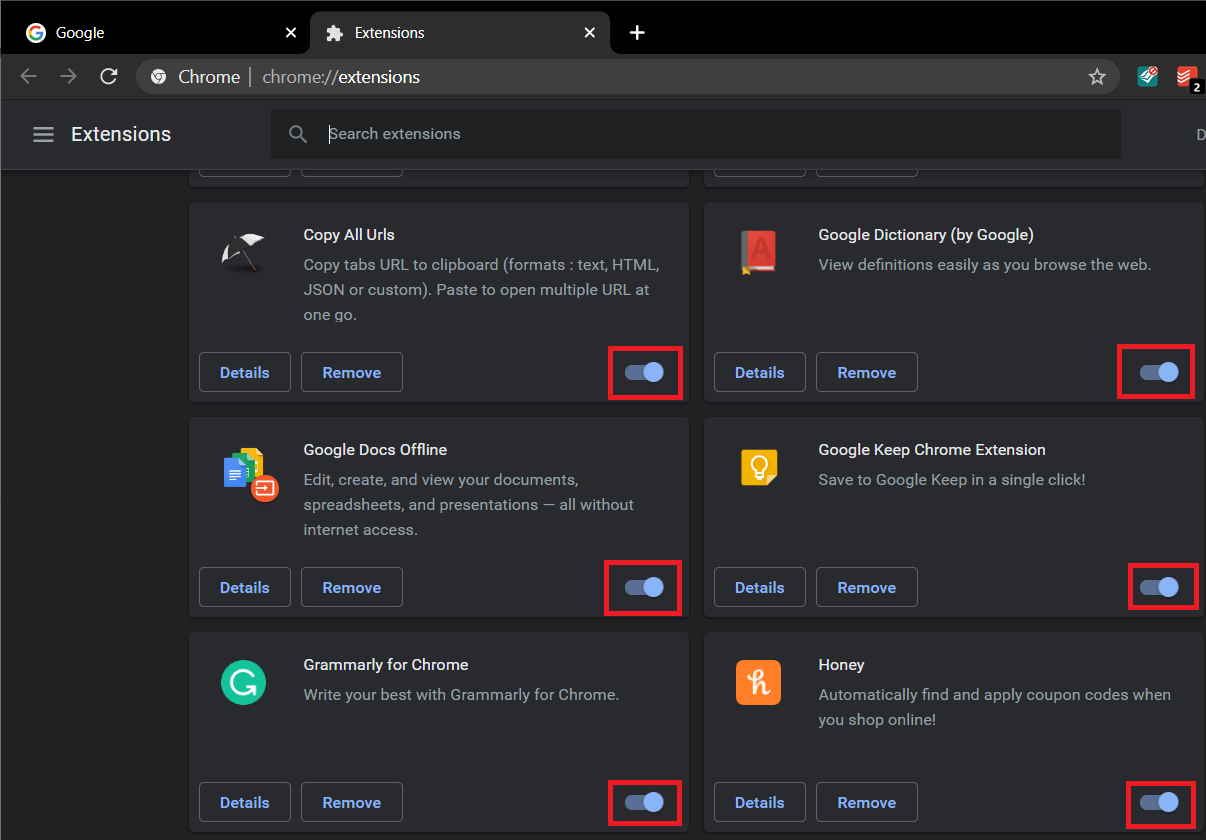The width and height of the screenshot is (1206, 840).
Task: Open a new tab with plus icon
Action: [x=637, y=33]
